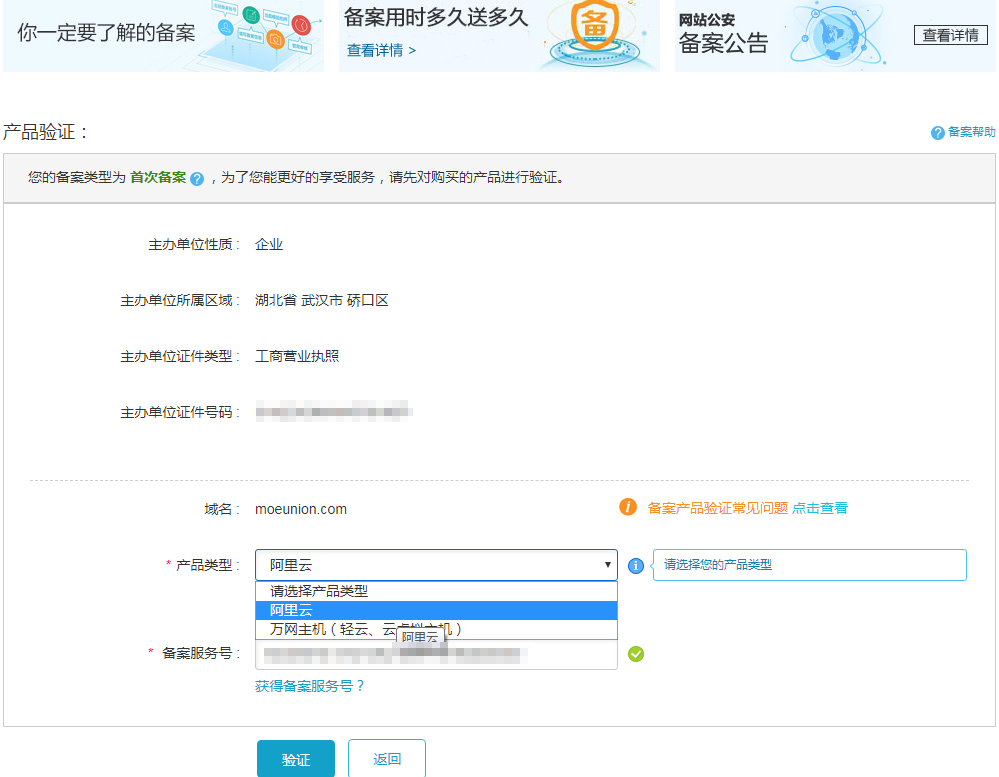This screenshot has width=999, height=777.
Task: Click 查看详情 > link in middle banner
Action: (381, 50)
